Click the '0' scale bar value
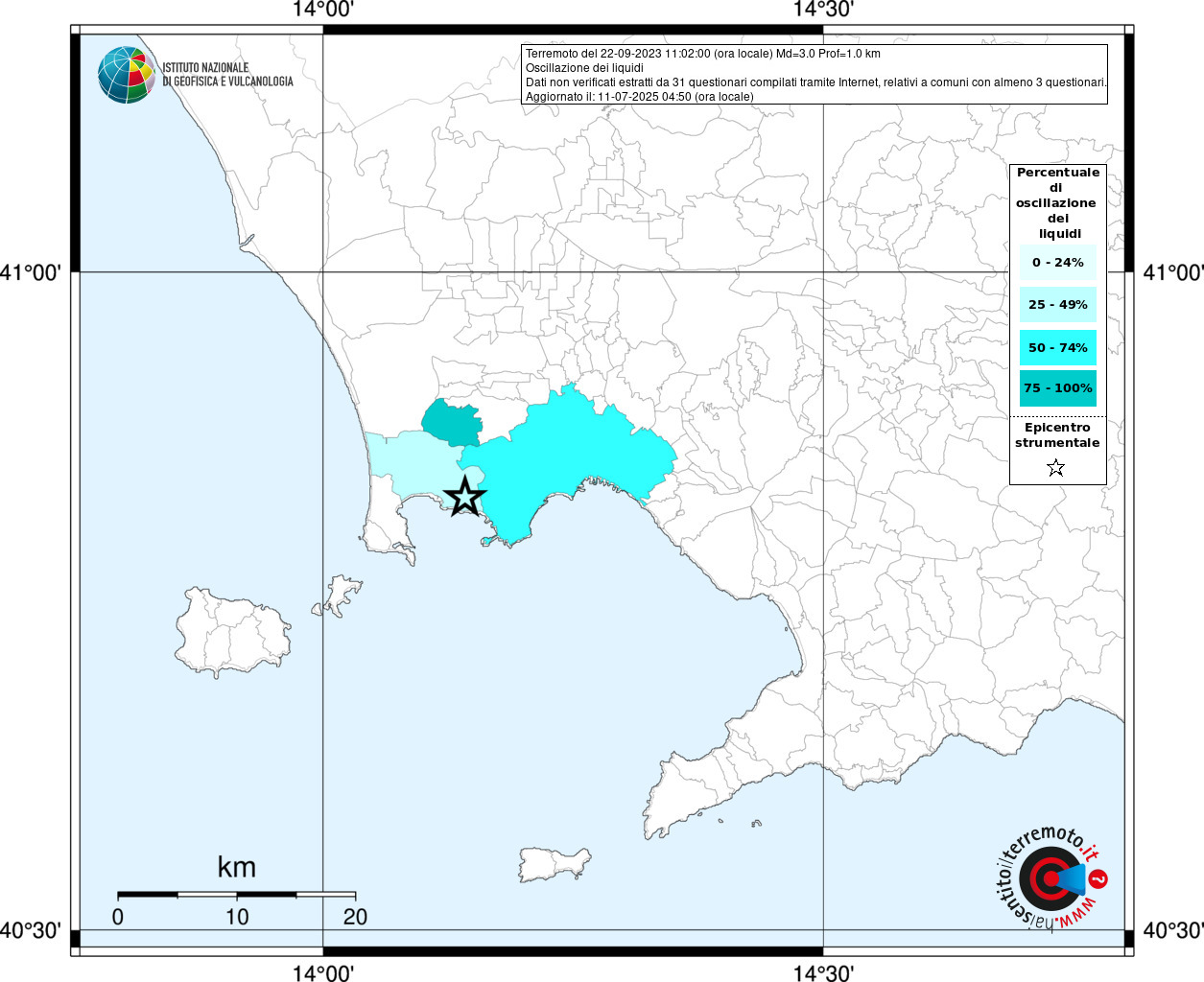The image size is (1204, 982). [118, 917]
